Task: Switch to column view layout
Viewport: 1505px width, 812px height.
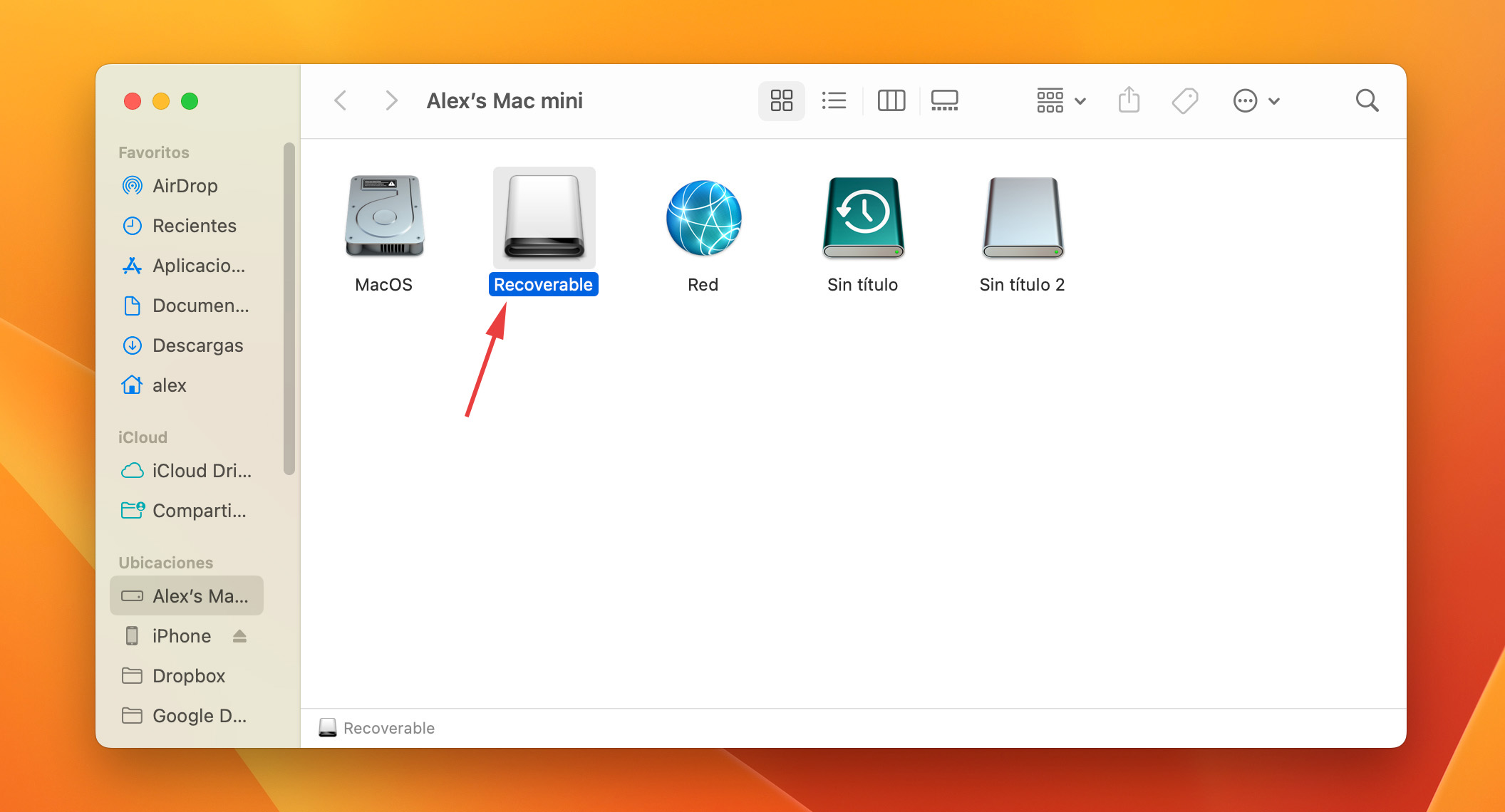Action: (x=890, y=99)
